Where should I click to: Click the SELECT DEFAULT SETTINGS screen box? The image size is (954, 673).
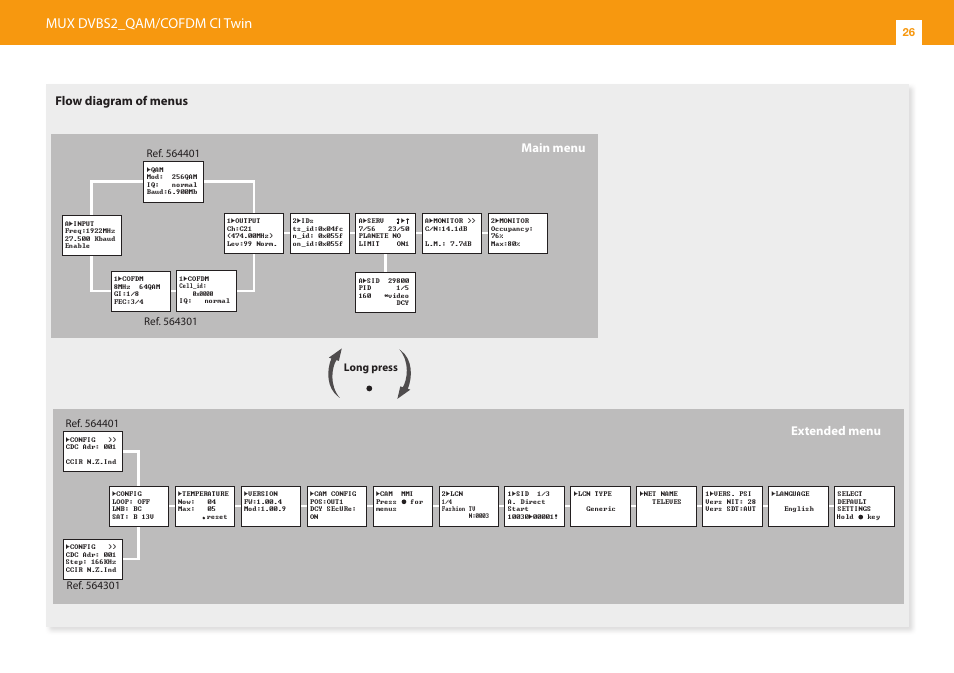pos(864,507)
